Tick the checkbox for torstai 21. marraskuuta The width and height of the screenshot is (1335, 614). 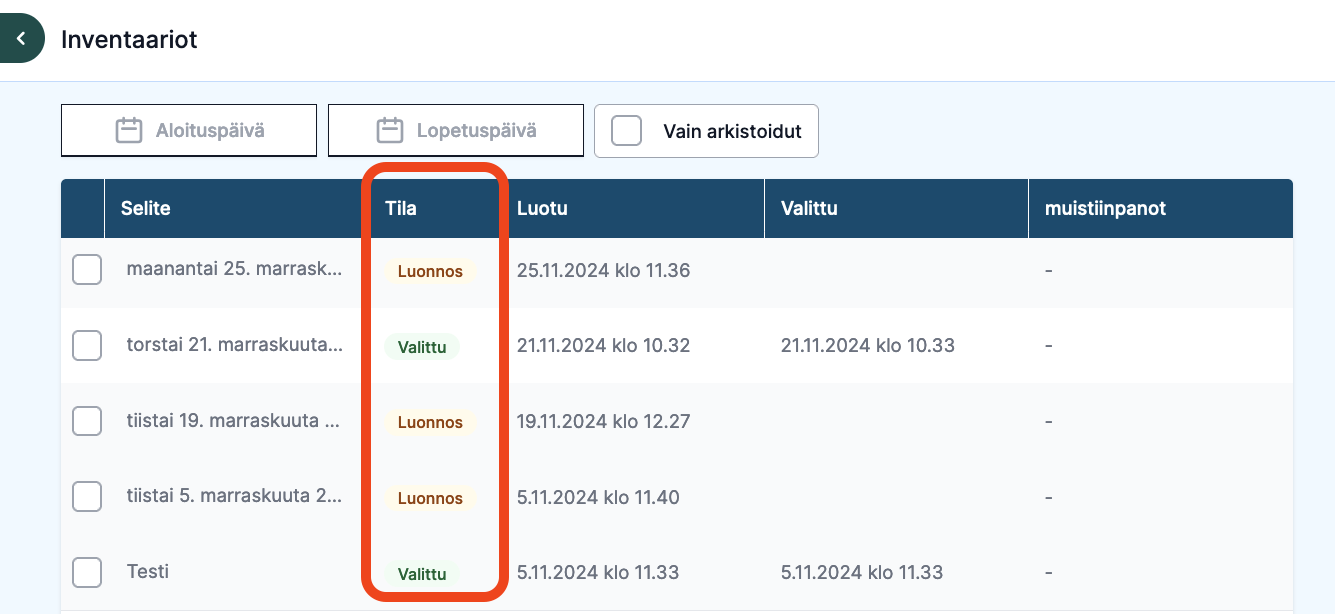[x=87, y=345]
